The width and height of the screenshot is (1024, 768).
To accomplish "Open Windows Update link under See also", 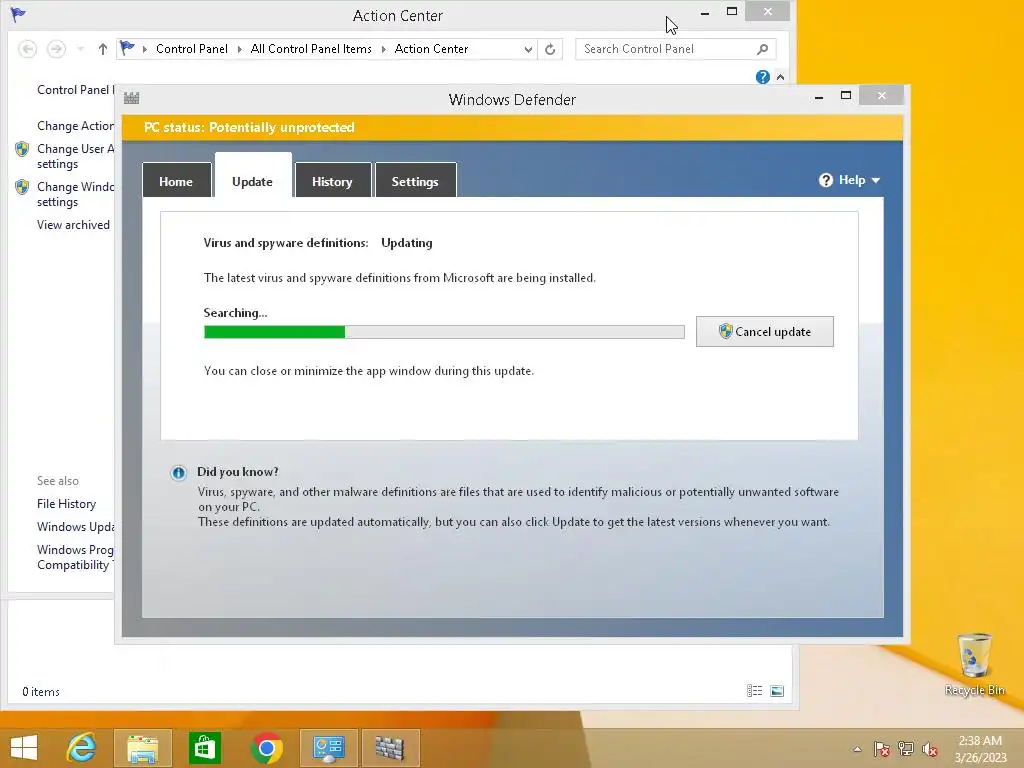I will pos(75,526).
